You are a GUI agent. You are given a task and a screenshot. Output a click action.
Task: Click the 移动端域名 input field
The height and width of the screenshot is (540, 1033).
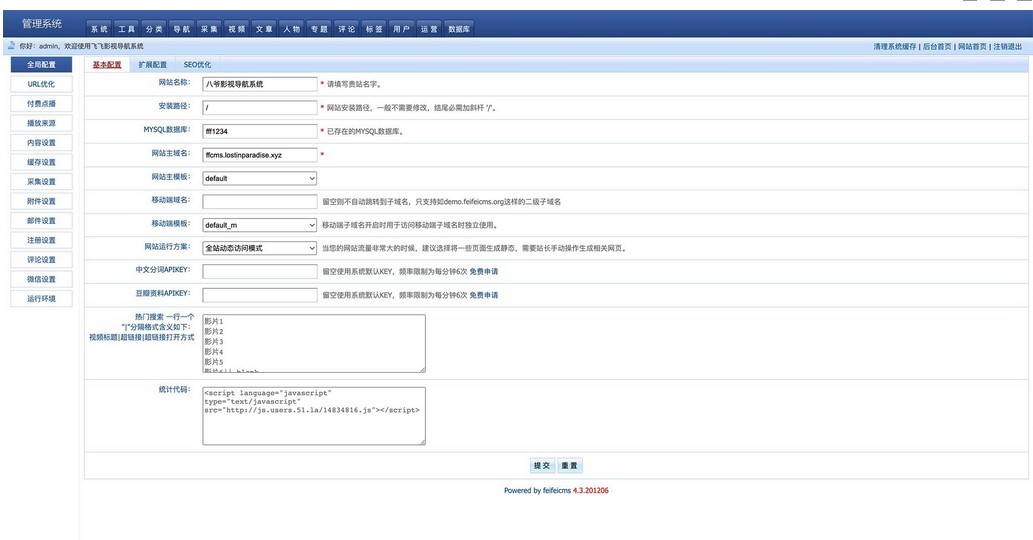pyautogui.click(x=260, y=202)
